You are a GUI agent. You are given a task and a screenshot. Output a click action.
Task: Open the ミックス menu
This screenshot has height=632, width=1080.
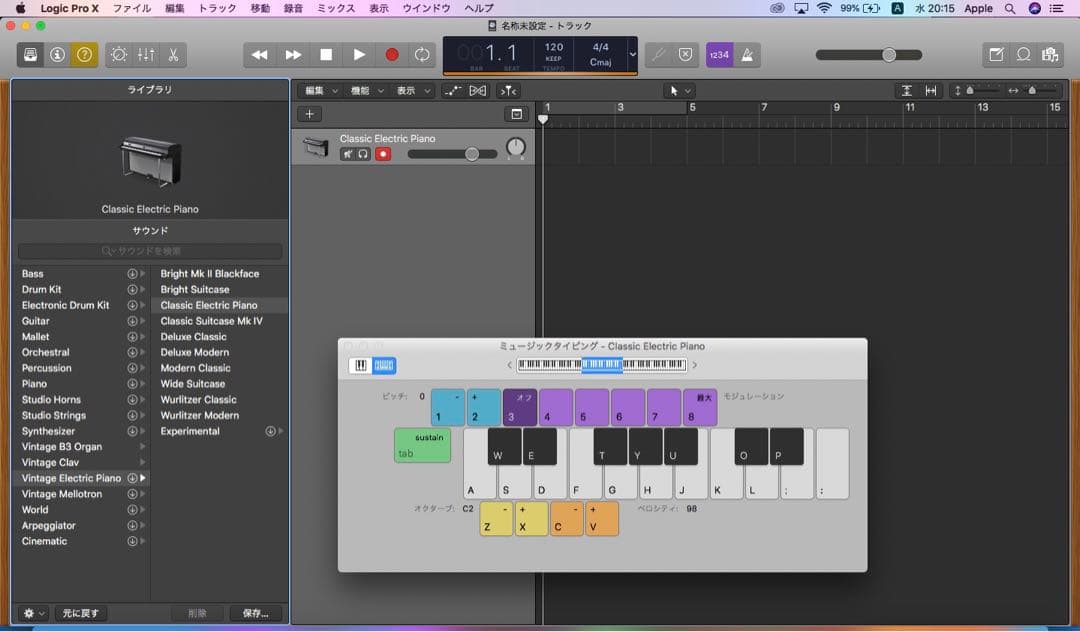coord(335,8)
